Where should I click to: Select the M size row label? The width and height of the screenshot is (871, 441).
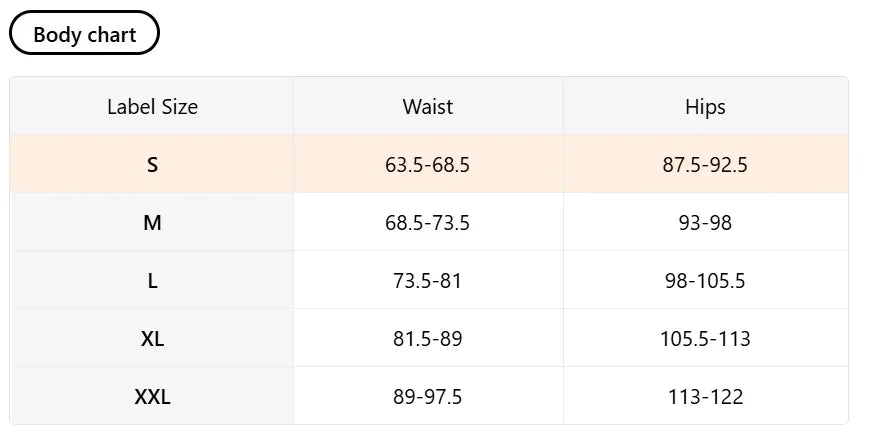pos(152,223)
